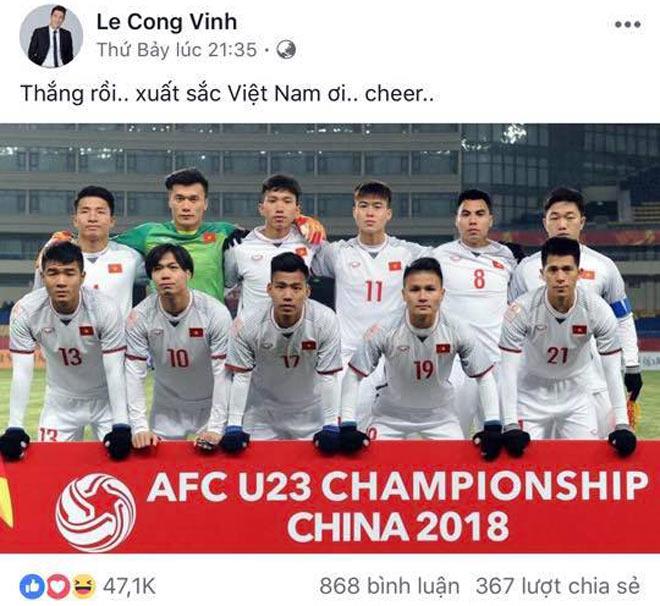660x606 pixels.
Task: Click the AFC U23 Championship banner text
Action: (398, 507)
